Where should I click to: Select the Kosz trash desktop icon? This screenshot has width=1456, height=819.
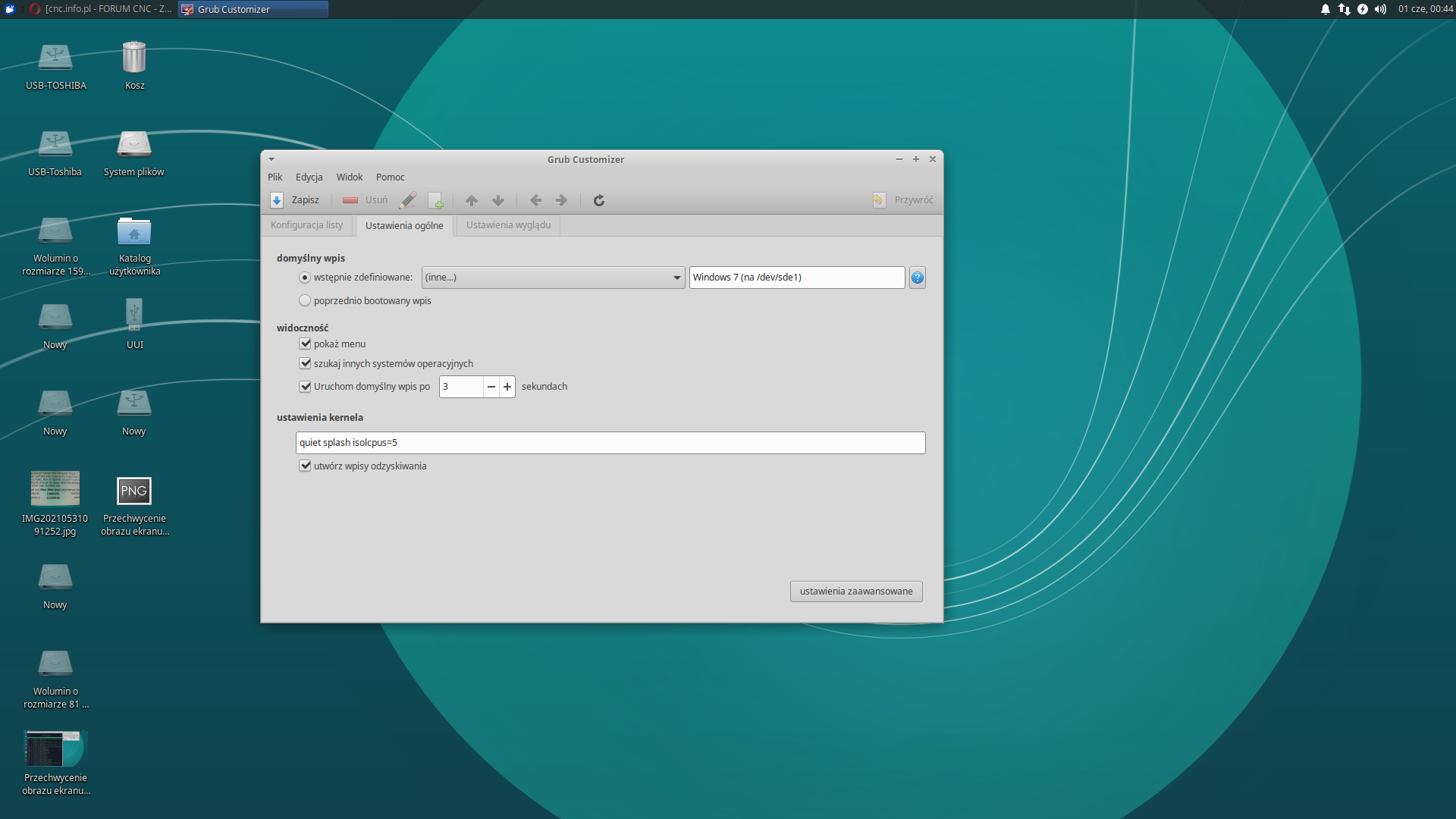pyautogui.click(x=134, y=58)
